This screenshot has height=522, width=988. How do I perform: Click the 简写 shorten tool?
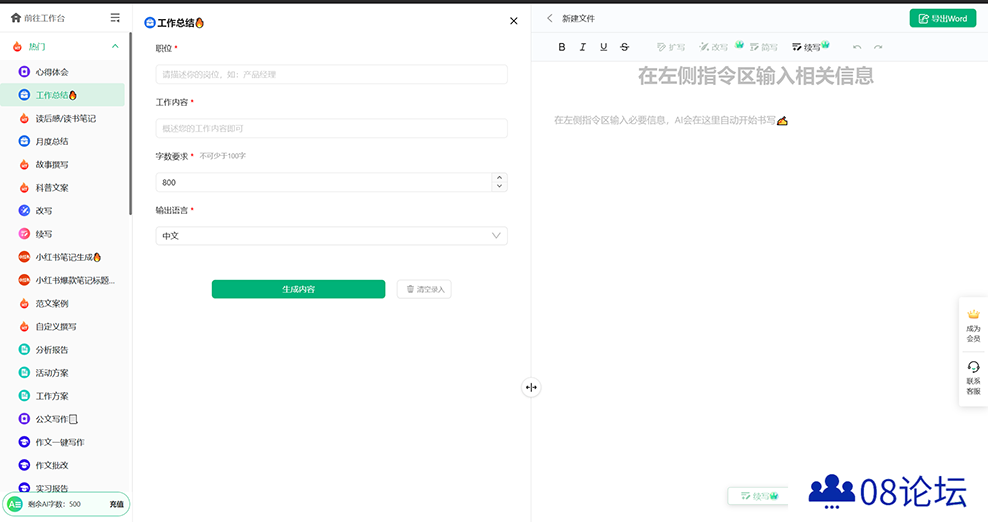click(x=764, y=47)
